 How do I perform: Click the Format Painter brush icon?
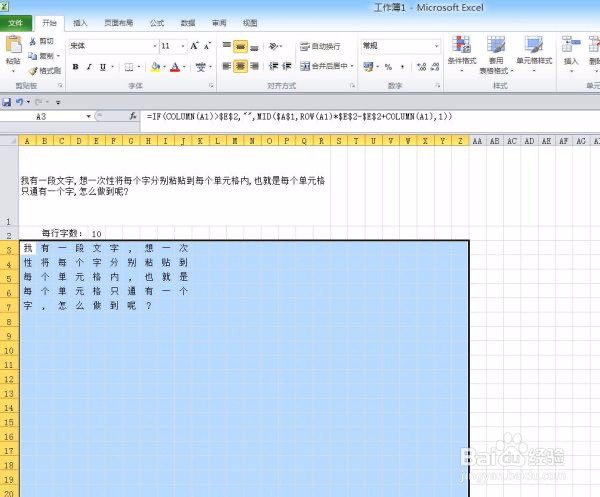point(33,71)
